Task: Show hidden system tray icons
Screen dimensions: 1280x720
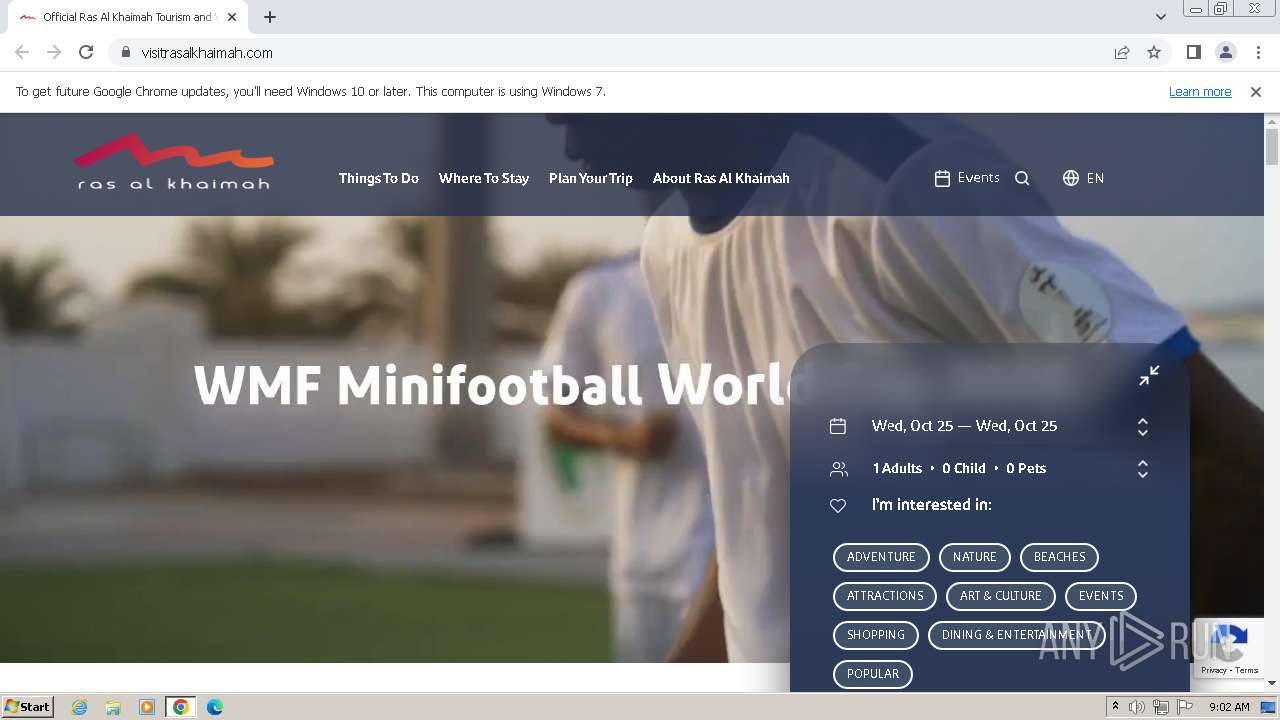Action: click(1115, 707)
